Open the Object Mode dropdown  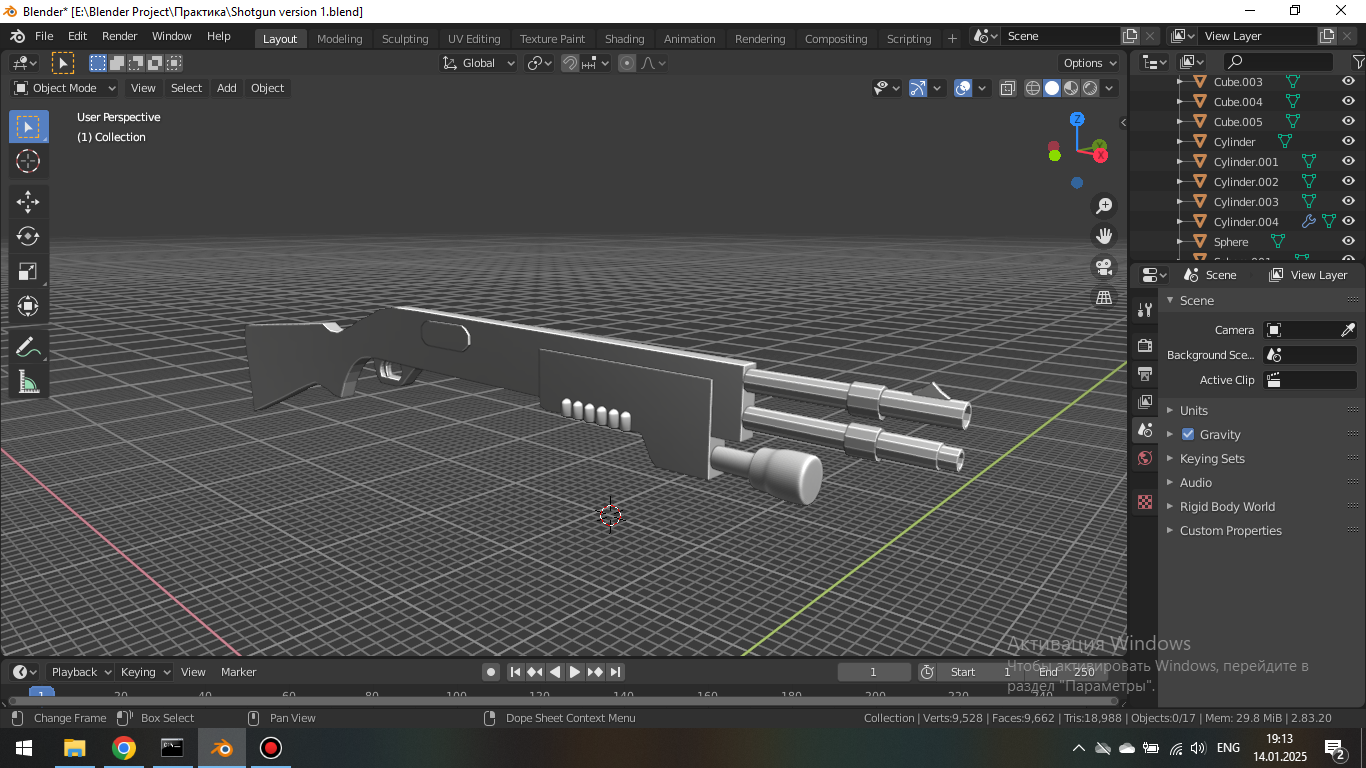(x=65, y=88)
